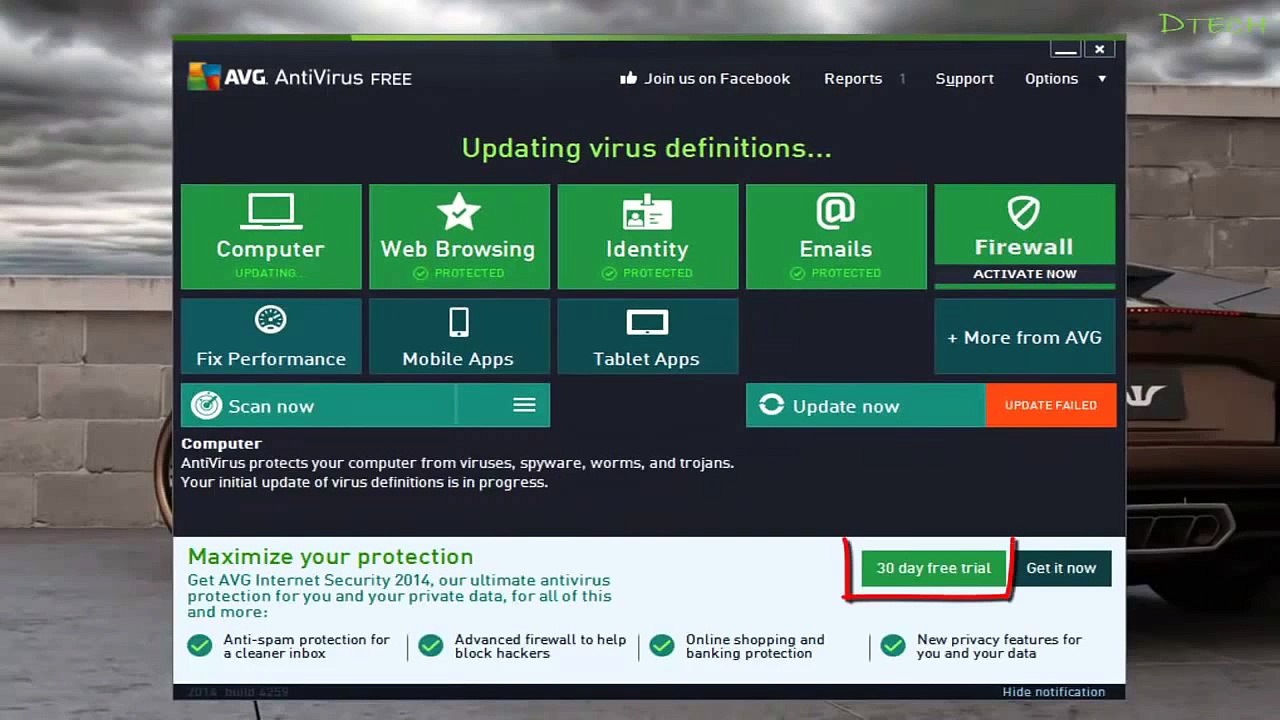
Task: Activate the Firewall via ACTIVATE NOW
Action: click(x=1024, y=274)
